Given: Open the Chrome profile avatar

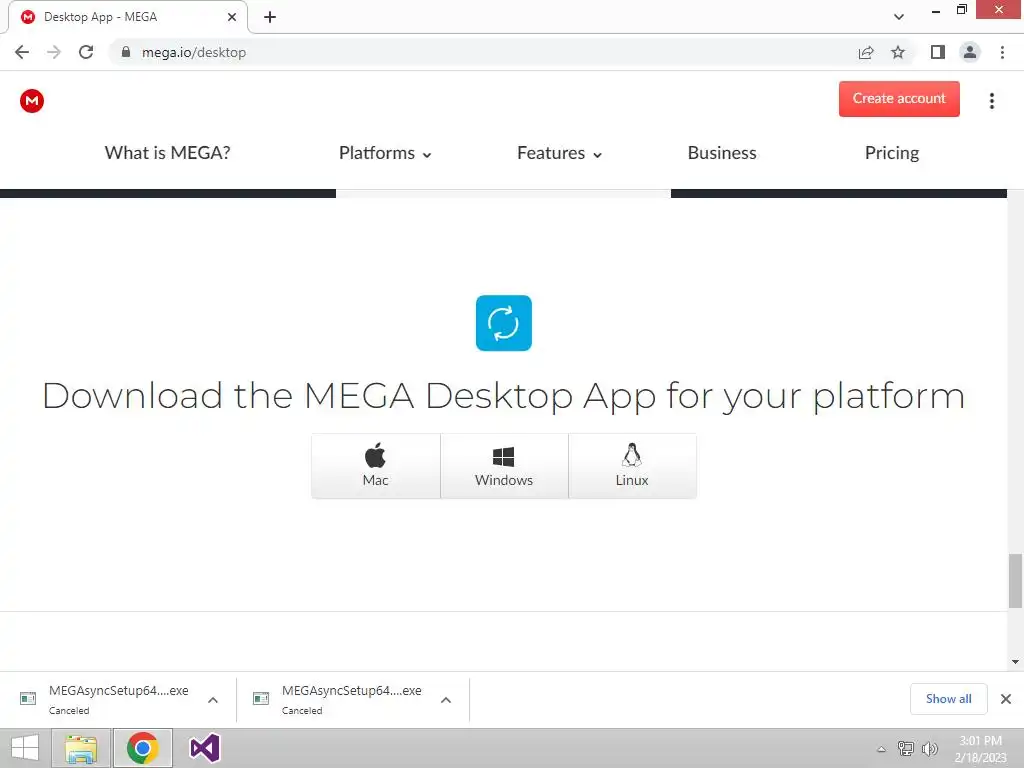Looking at the screenshot, I should (970, 52).
